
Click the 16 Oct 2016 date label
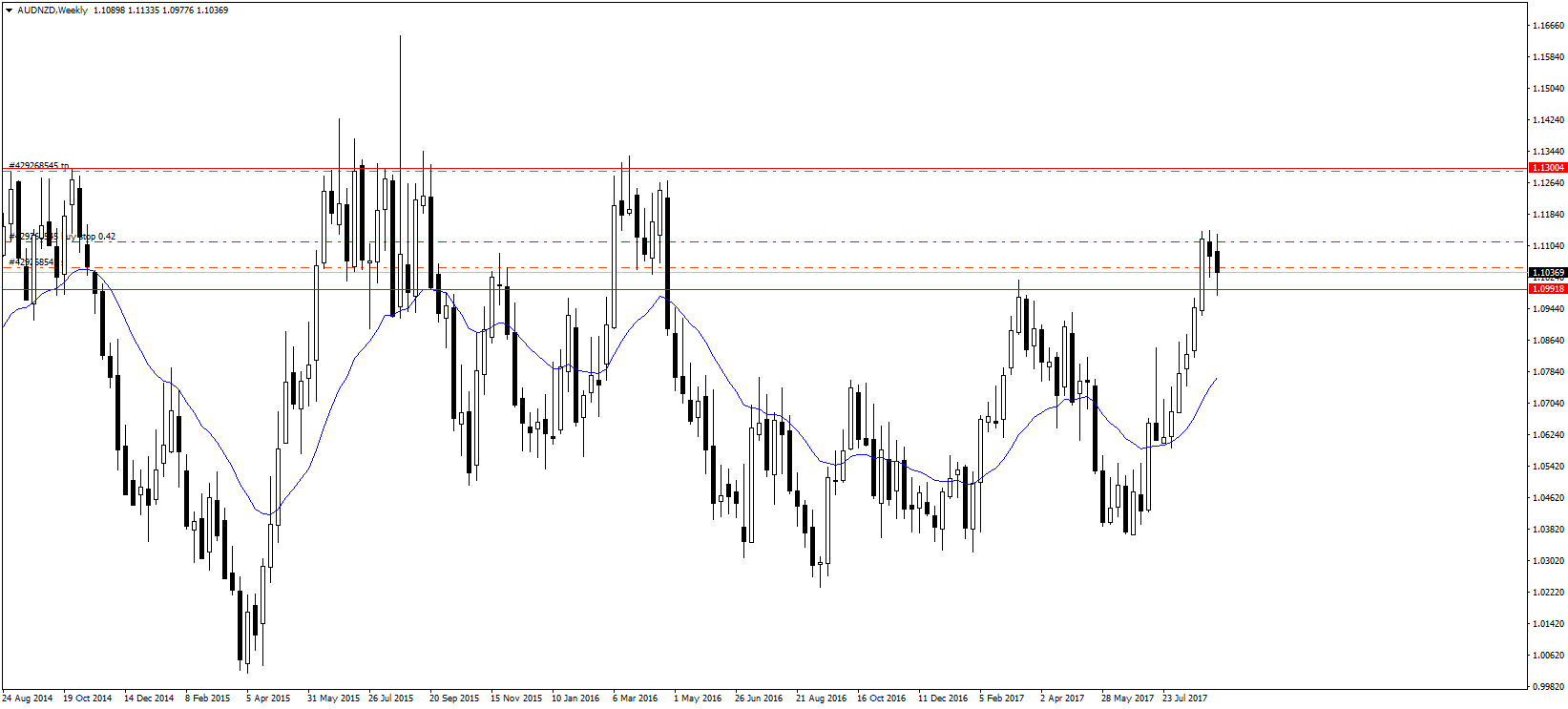[x=882, y=699]
